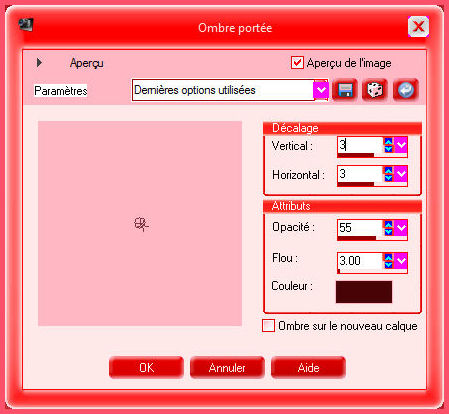Click the Vertical value spinner arrows

tap(389, 145)
